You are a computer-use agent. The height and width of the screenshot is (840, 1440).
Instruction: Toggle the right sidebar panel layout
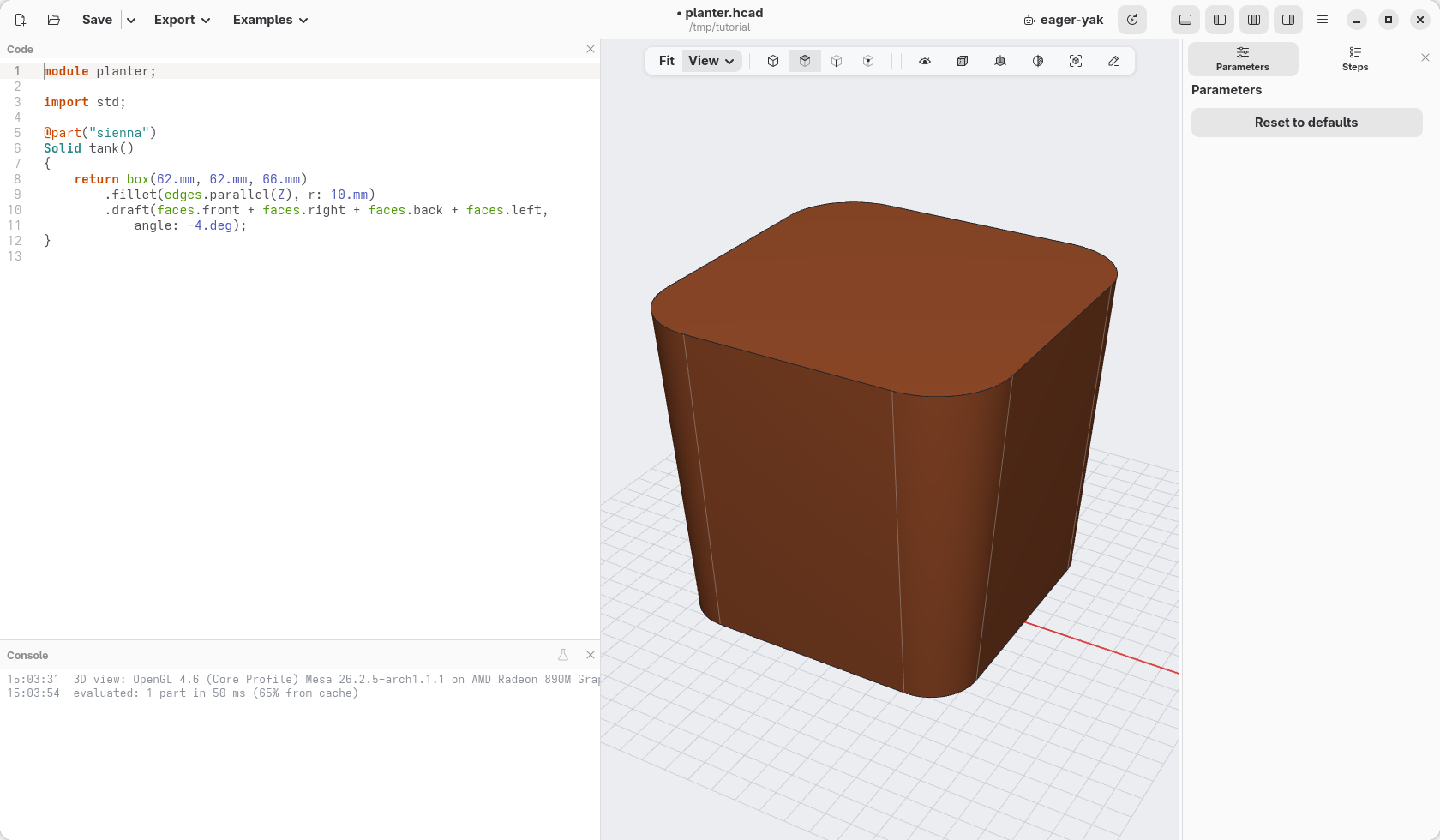(1288, 20)
